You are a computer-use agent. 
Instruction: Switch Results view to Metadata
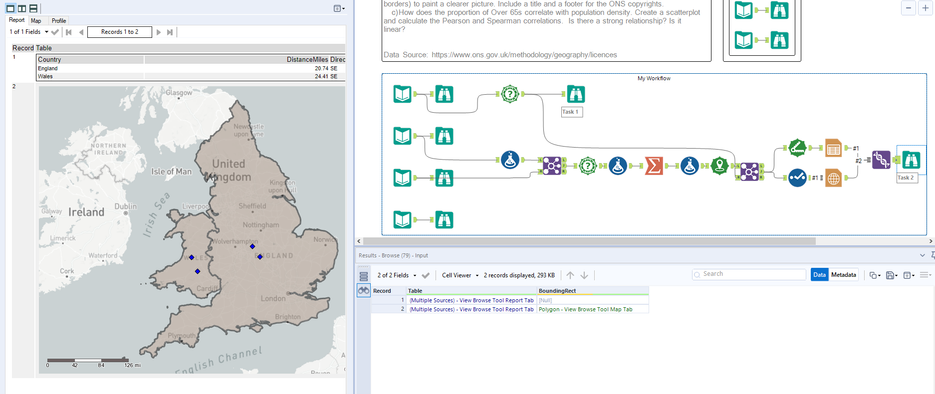click(x=844, y=275)
